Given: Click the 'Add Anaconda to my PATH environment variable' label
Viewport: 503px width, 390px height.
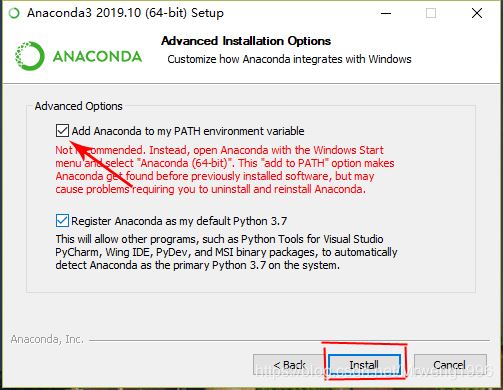Looking at the screenshot, I should [188, 131].
